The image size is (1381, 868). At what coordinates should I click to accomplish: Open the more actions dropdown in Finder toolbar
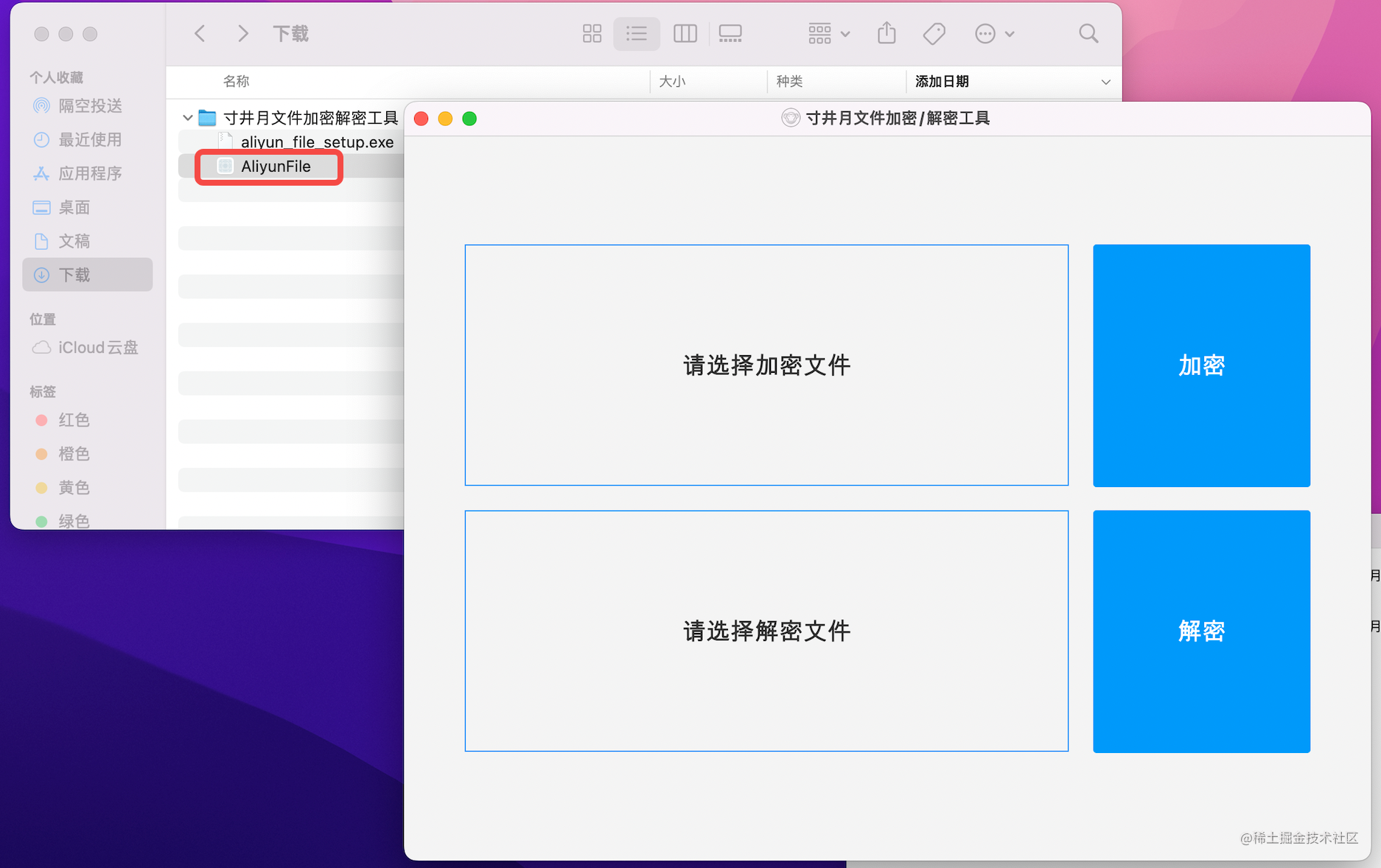tap(993, 33)
